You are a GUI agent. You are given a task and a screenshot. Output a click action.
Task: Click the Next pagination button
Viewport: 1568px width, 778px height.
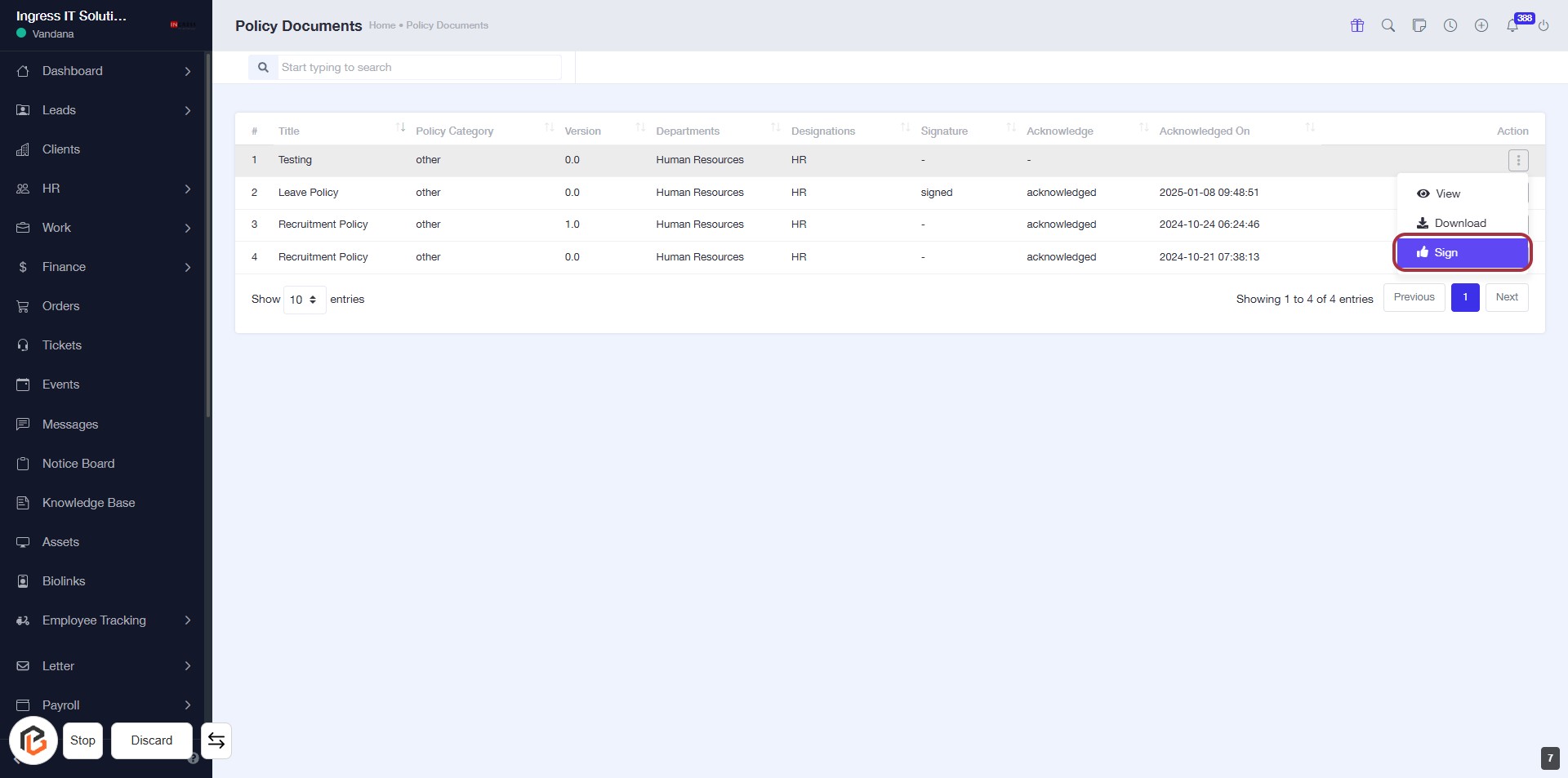1507,297
